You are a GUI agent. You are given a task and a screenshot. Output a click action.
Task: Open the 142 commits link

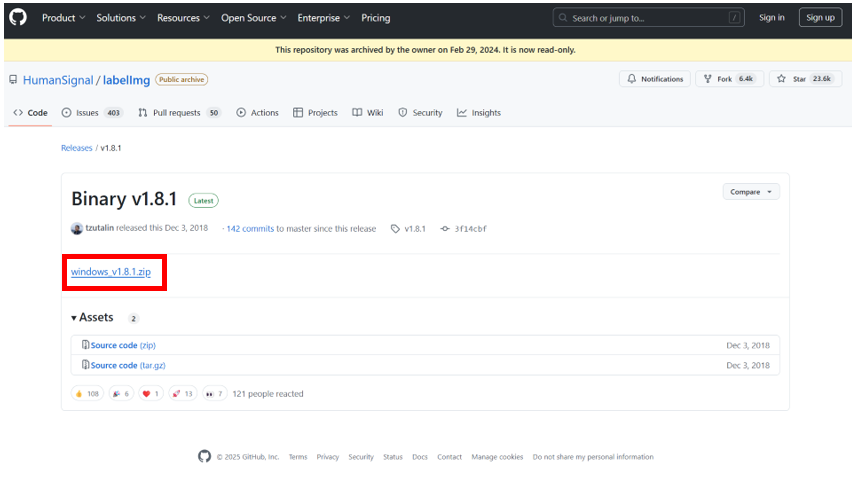[250, 229]
